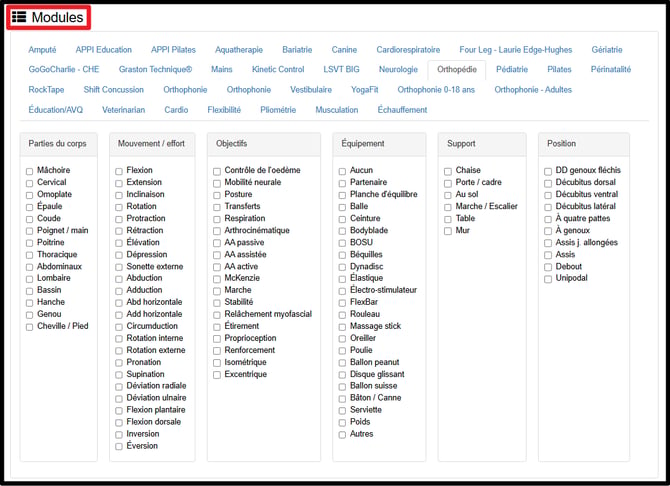Select the GoGoCharlie - CHE tab
670x486 pixels.
[64, 69]
